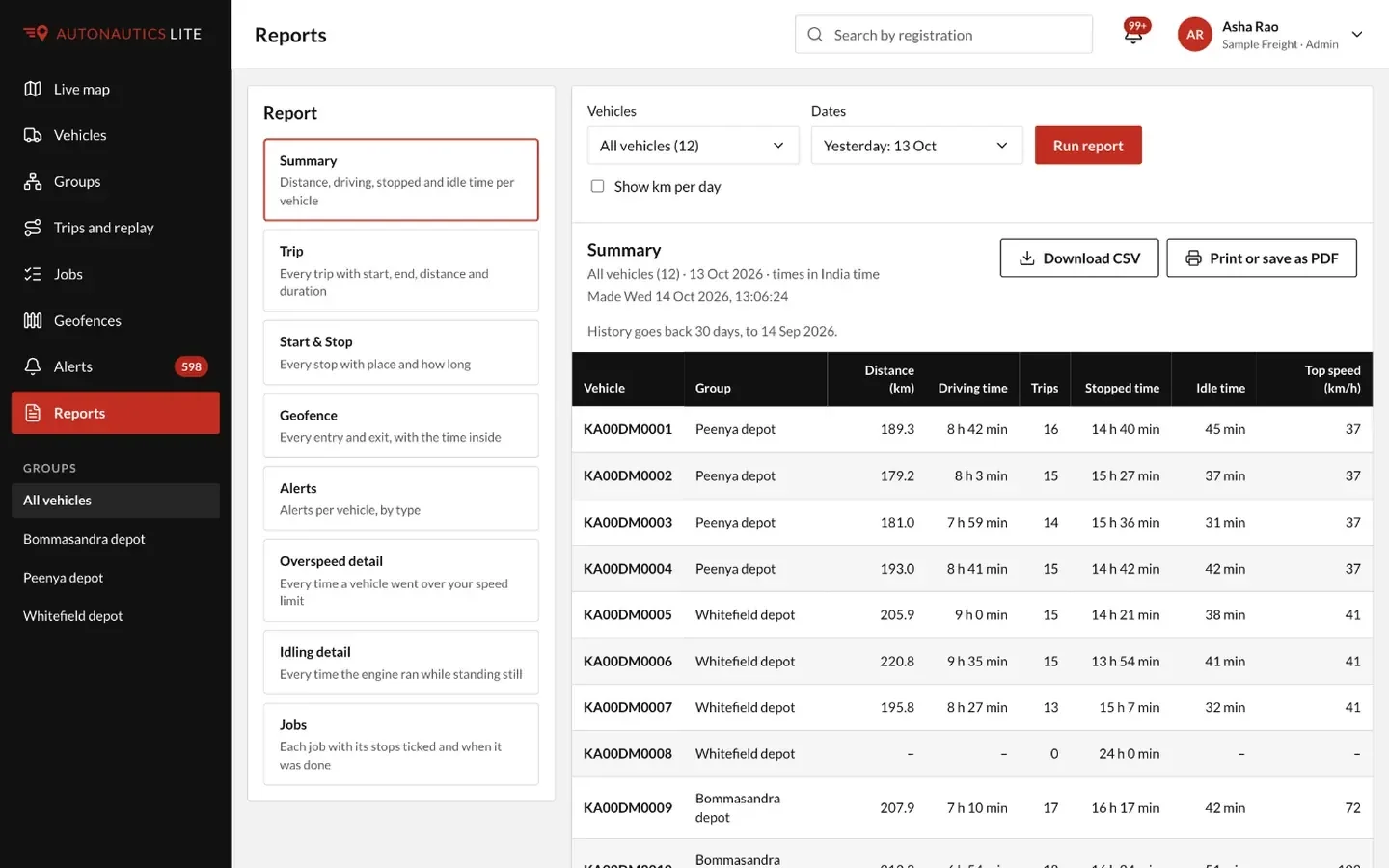The height and width of the screenshot is (868, 1389).
Task: Click the Run report button
Action: coord(1088,146)
